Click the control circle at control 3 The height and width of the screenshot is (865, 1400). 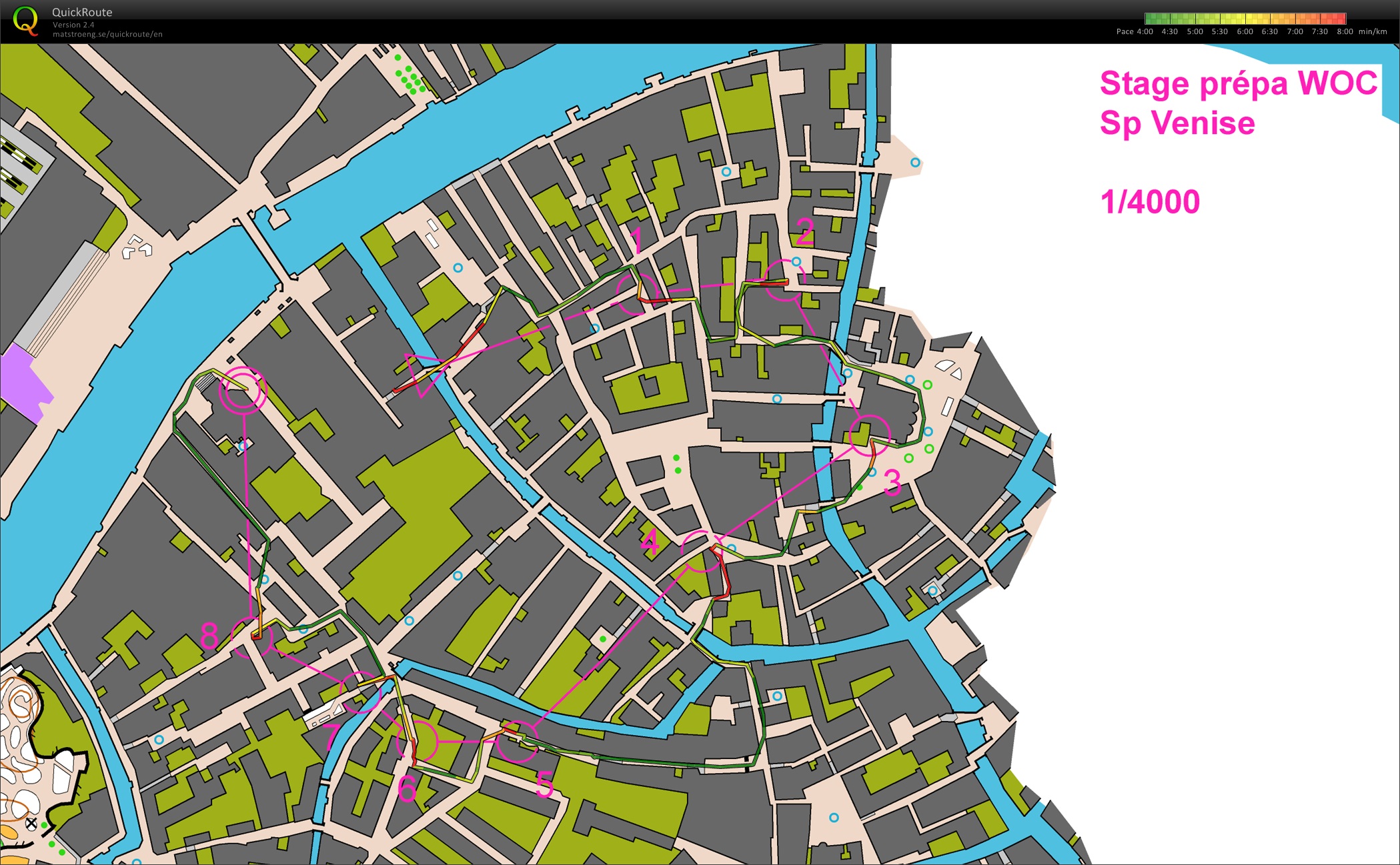(870, 436)
